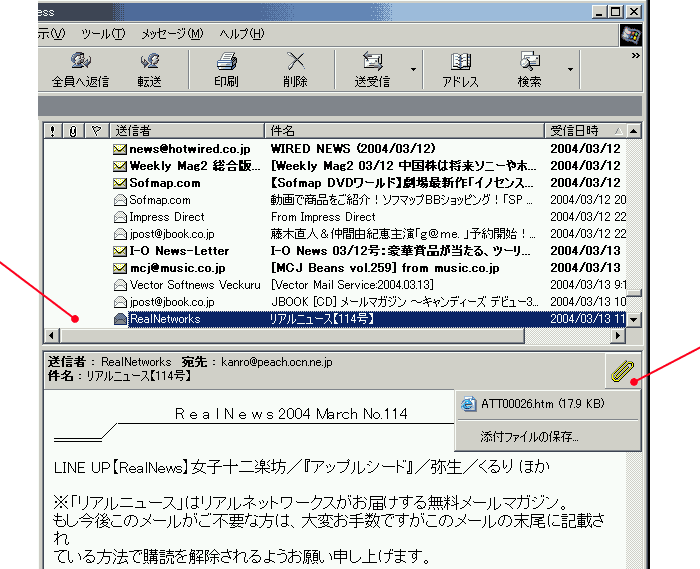Viewport: 700px width, 569px height.
Task: Open the Help (ヘルプ) menu
Action: [241, 34]
